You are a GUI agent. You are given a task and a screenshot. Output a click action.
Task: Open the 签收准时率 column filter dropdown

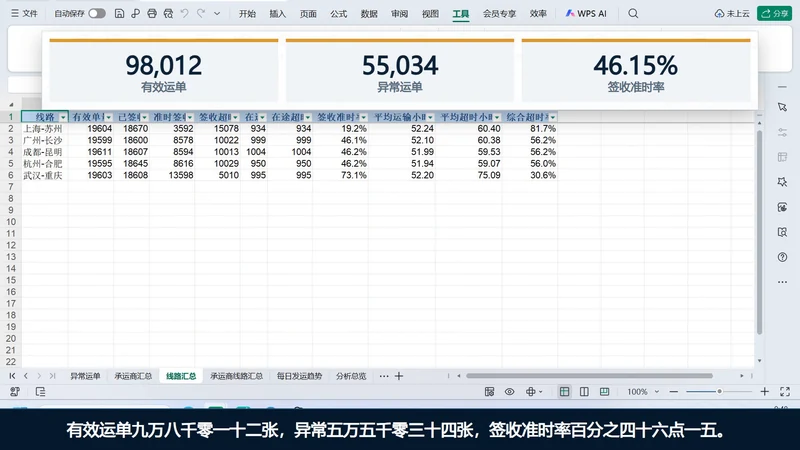coord(363,117)
